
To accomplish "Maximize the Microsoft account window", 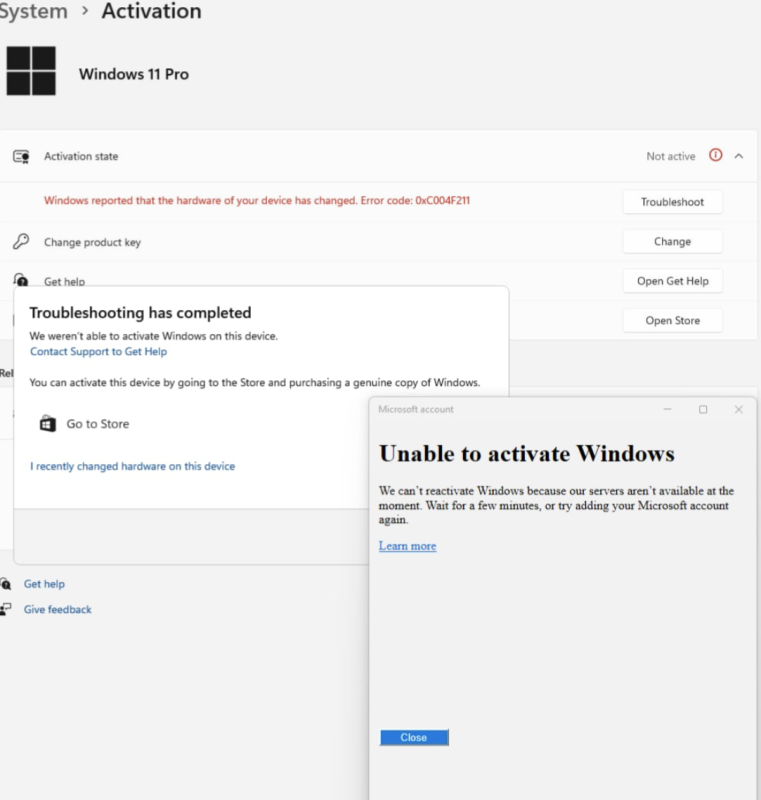I will tap(703, 409).
